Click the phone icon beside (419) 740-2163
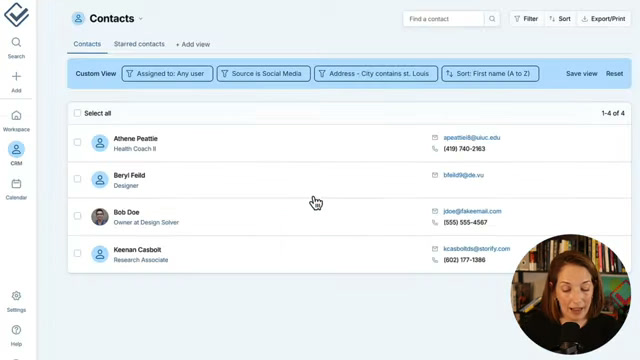This screenshot has height=360, width=640. [435, 149]
